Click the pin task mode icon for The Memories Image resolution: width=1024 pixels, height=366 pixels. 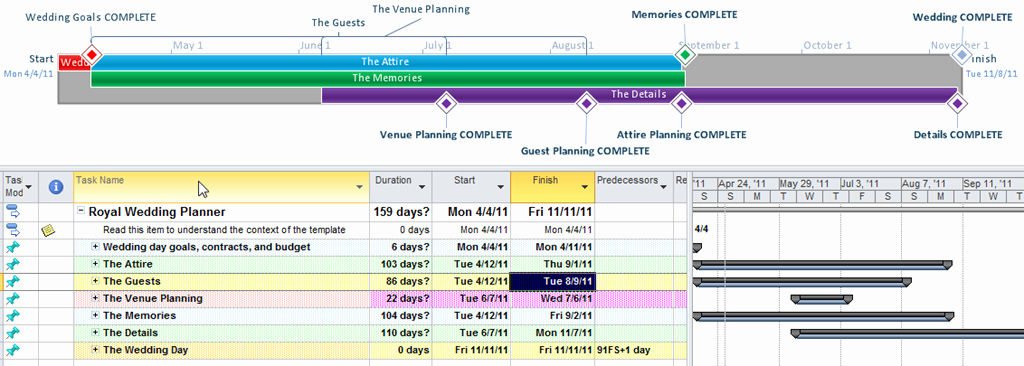coord(13,315)
